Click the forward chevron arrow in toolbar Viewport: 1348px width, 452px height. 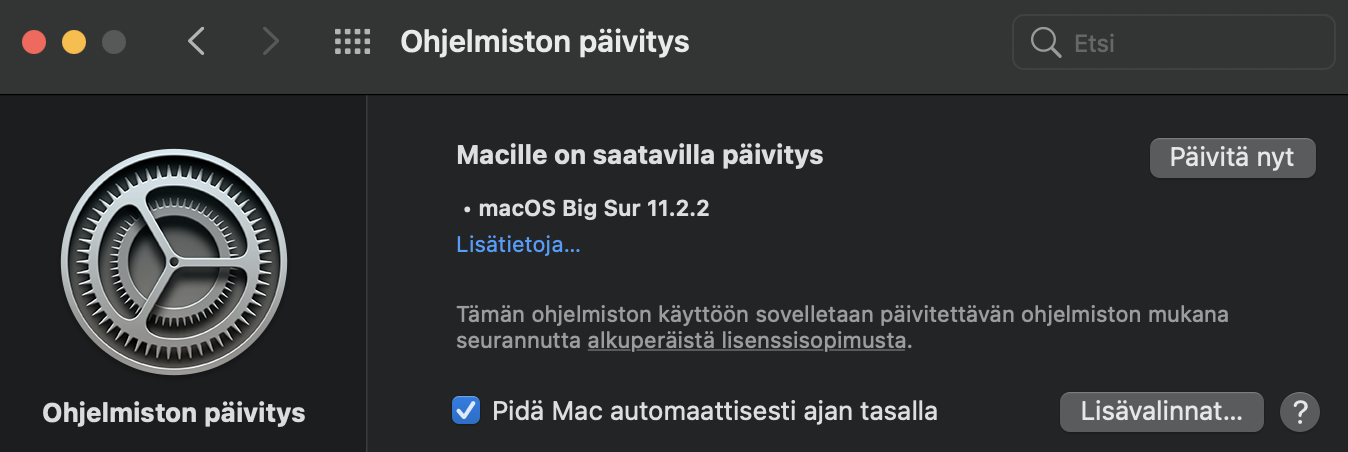click(x=270, y=42)
